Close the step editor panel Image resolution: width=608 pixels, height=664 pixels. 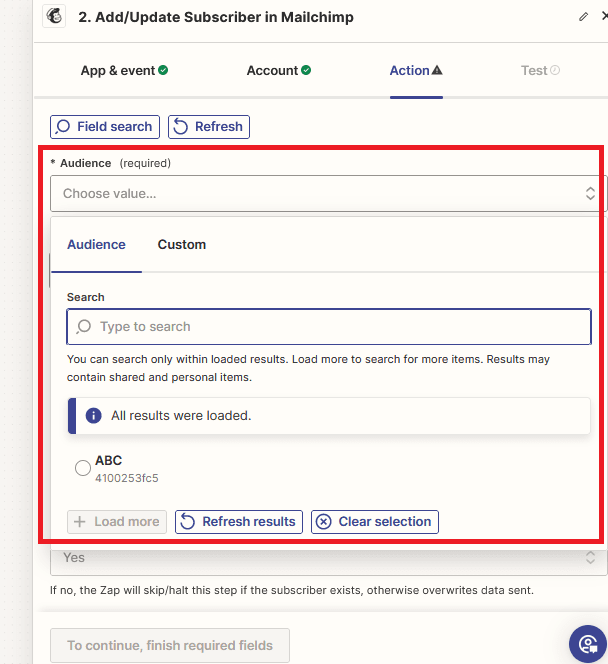pos(603,17)
